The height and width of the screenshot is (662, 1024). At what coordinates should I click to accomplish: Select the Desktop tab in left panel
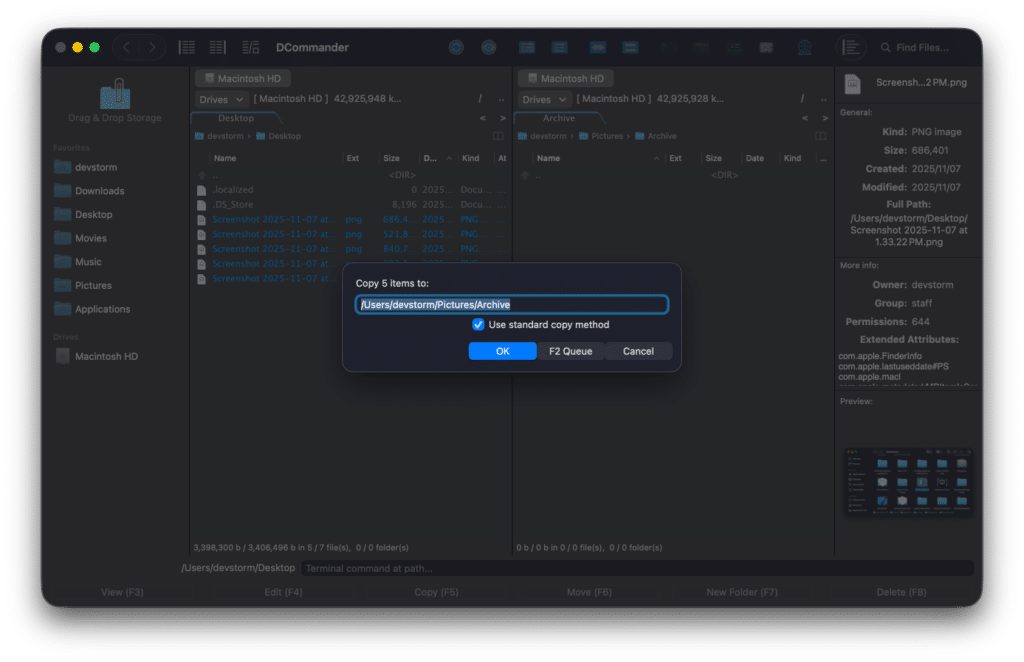[x=236, y=118]
